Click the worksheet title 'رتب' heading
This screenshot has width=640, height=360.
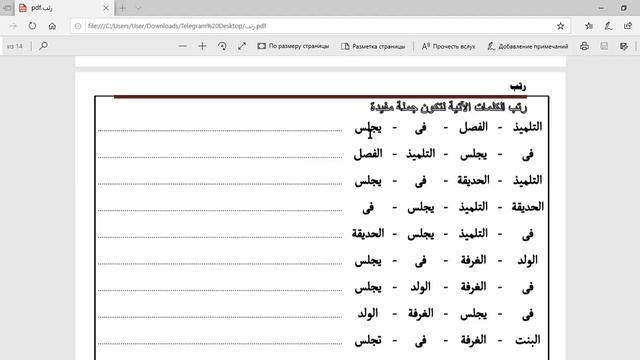[x=518, y=86]
